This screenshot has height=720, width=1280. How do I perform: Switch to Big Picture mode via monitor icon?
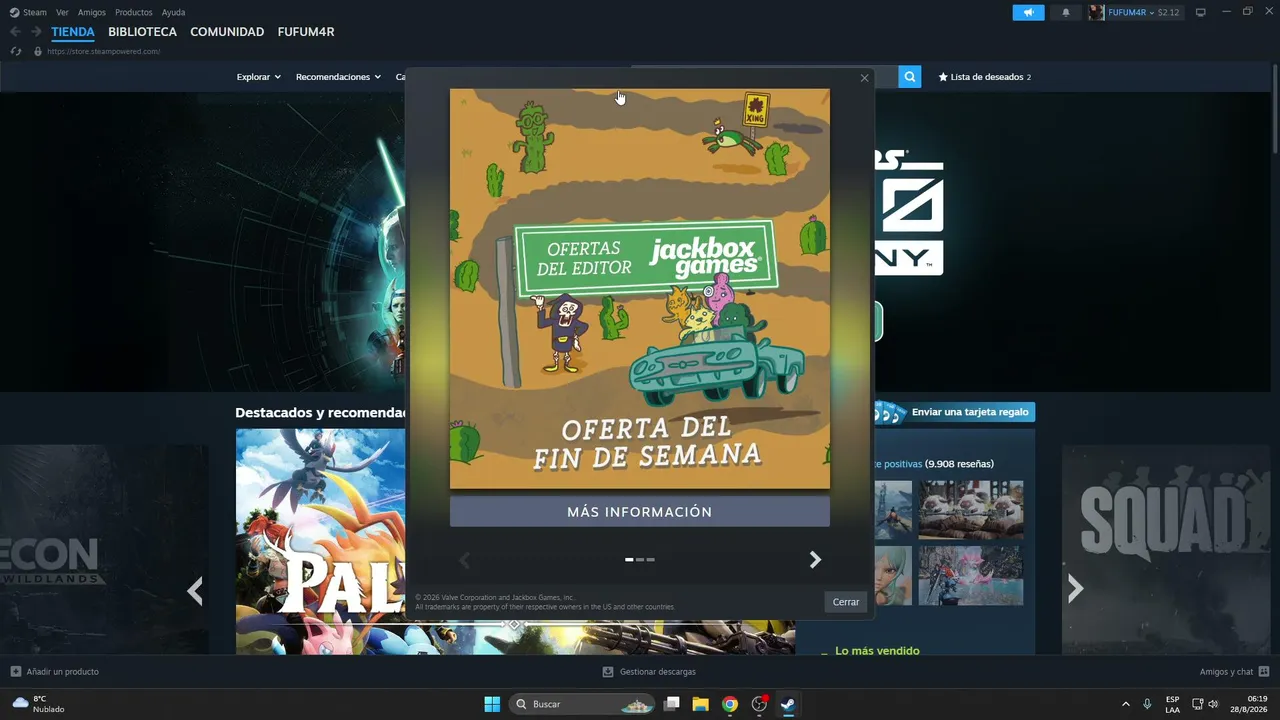pyautogui.click(x=1201, y=12)
